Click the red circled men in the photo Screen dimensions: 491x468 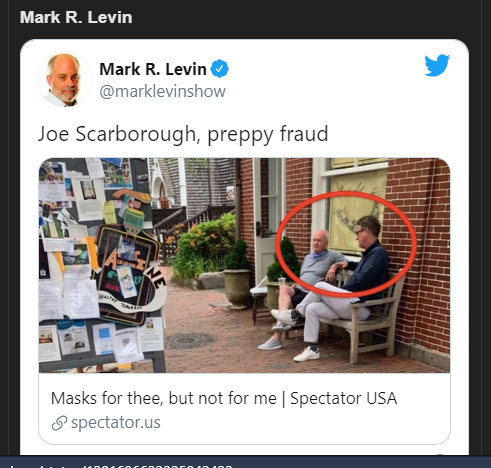pos(346,244)
